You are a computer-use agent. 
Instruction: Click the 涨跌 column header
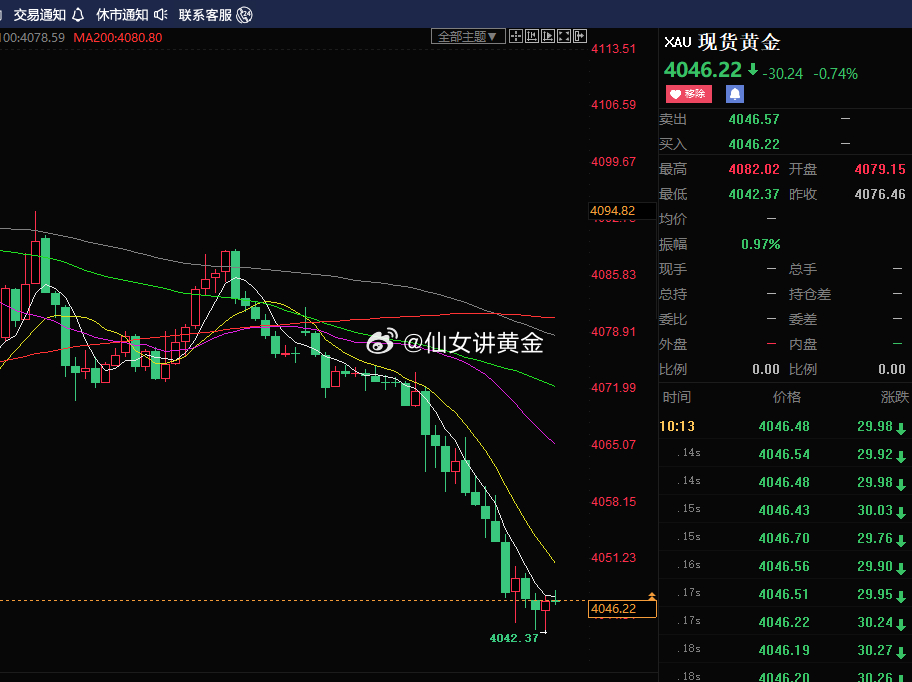pyautogui.click(x=895, y=397)
